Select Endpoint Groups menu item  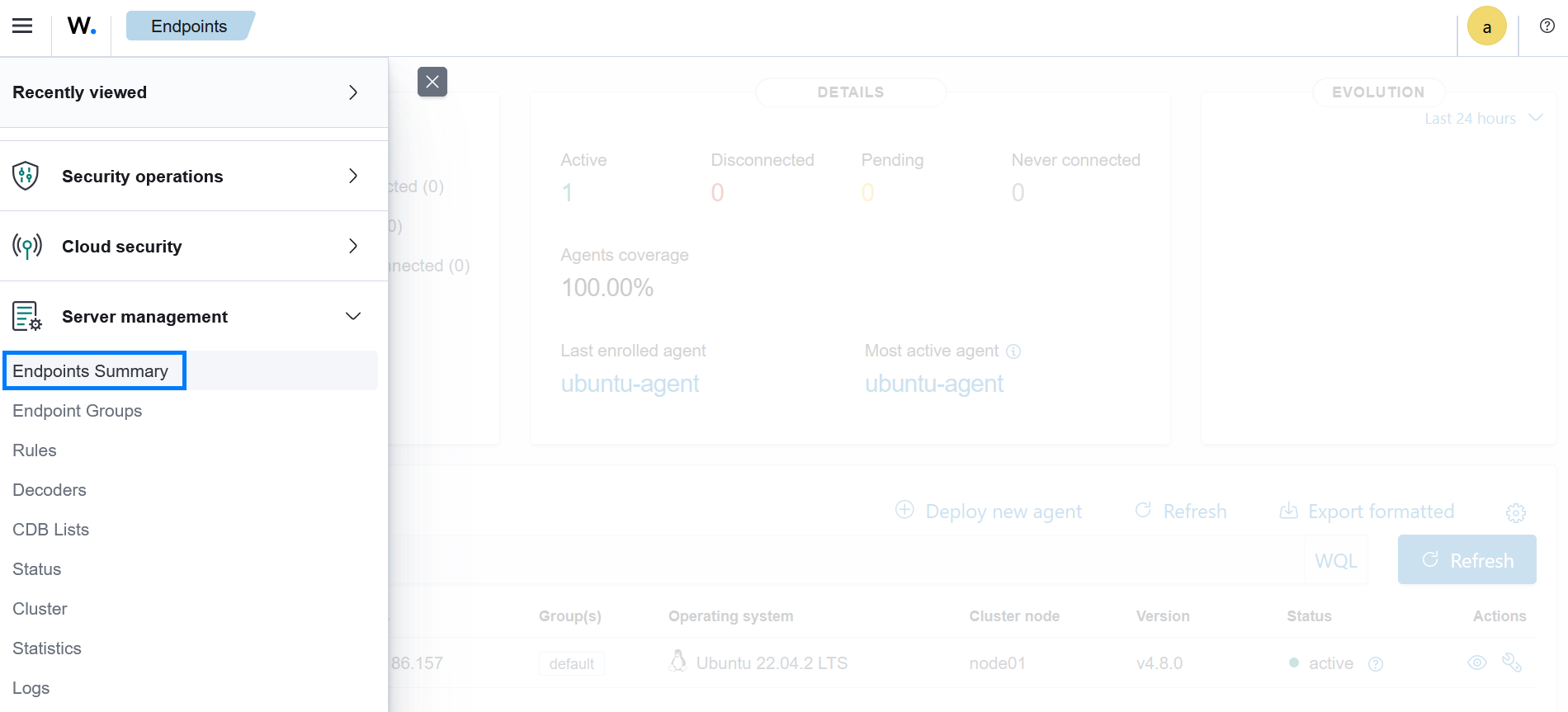coord(78,411)
